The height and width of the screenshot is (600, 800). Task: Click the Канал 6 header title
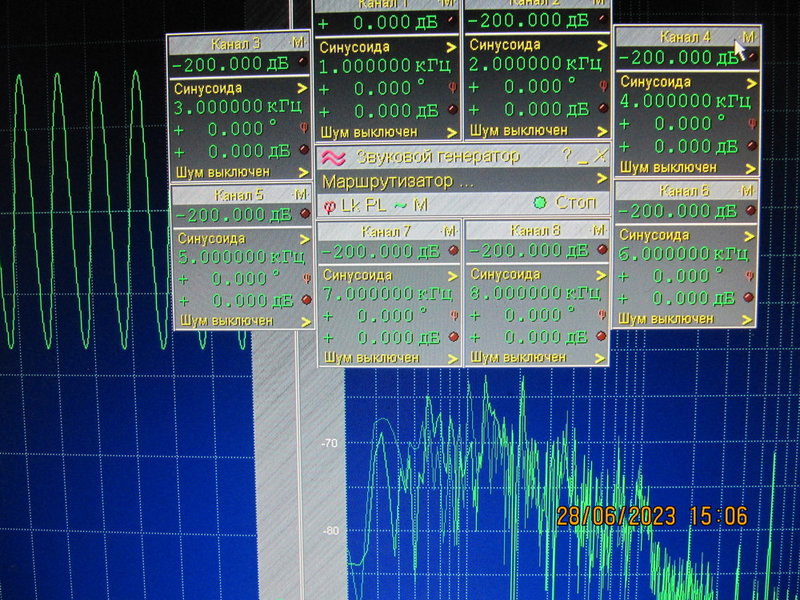(684, 191)
